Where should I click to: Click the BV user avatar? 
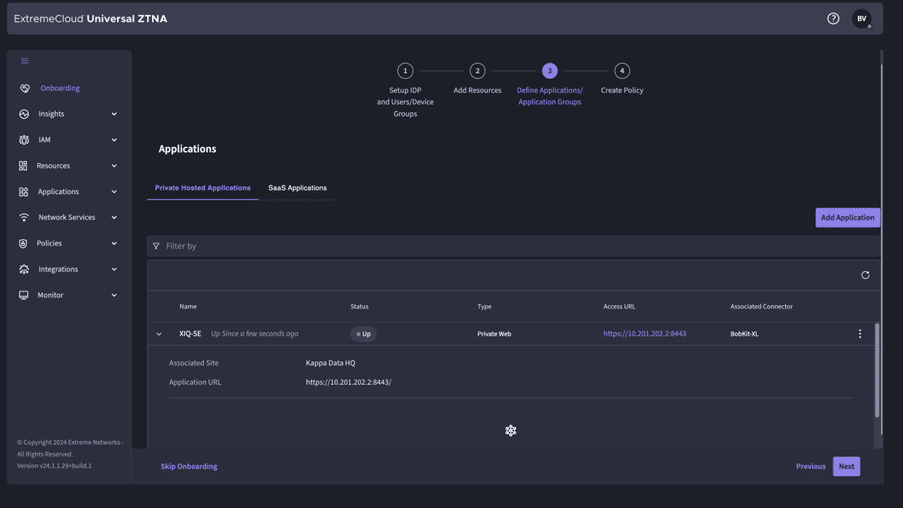click(x=861, y=18)
